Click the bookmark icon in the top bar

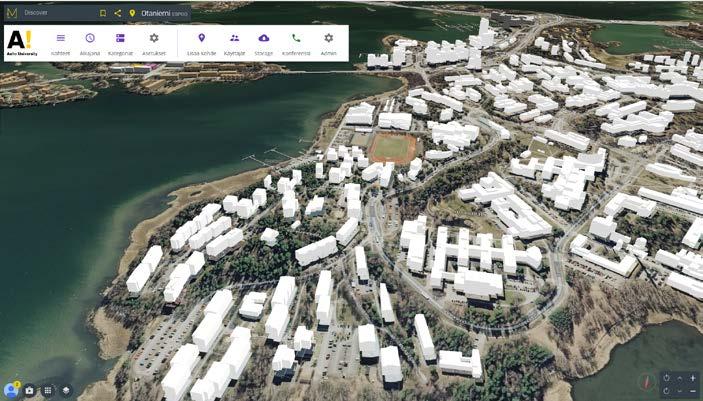coord(103,13)
